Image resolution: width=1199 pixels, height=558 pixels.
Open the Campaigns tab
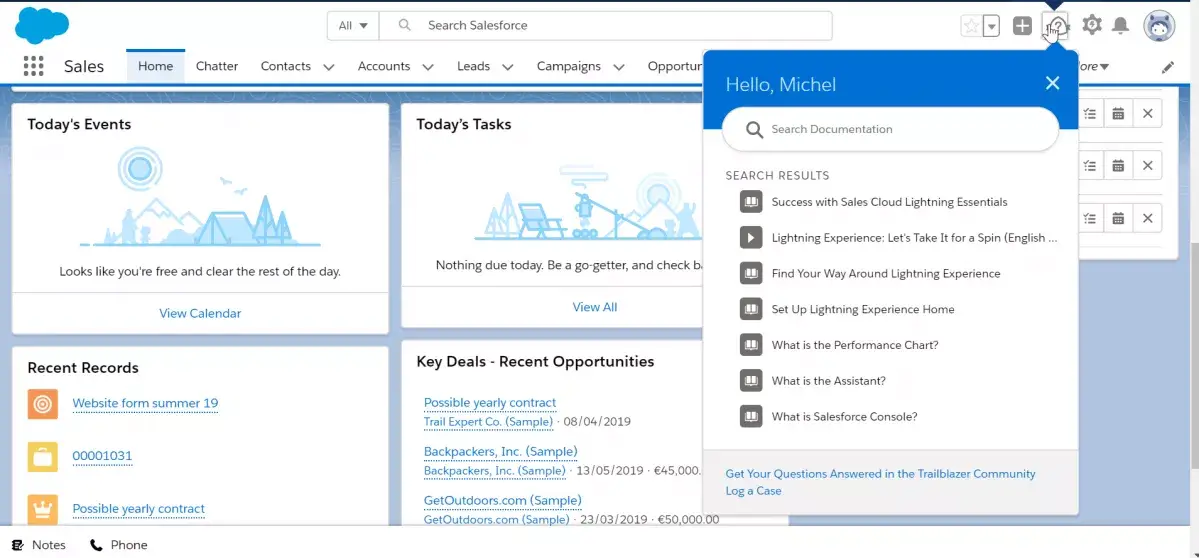pos(569,67)
